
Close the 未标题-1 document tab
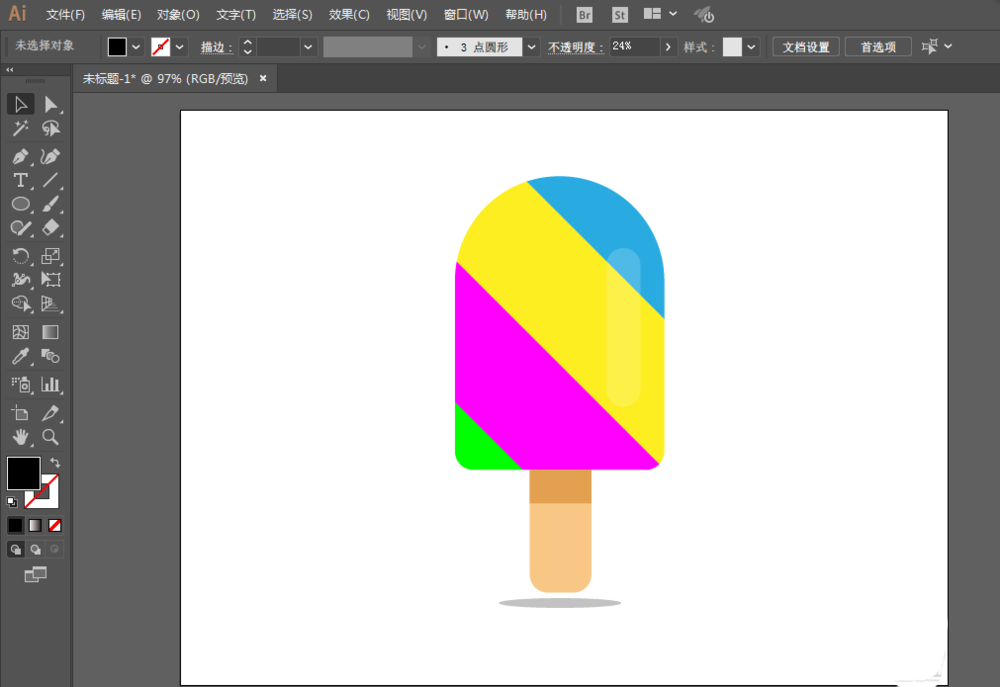coord(263,78)
